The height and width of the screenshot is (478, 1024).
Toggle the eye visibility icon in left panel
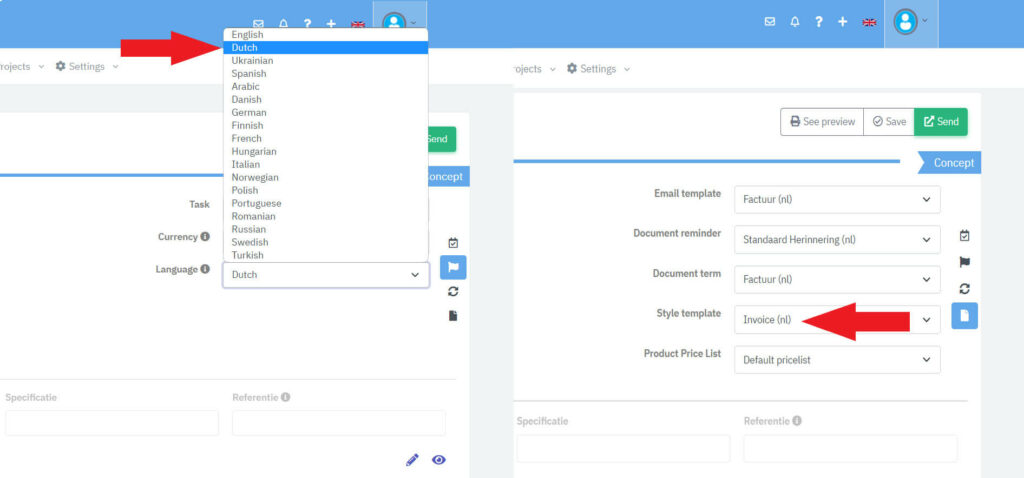click(x=439, y=460)
